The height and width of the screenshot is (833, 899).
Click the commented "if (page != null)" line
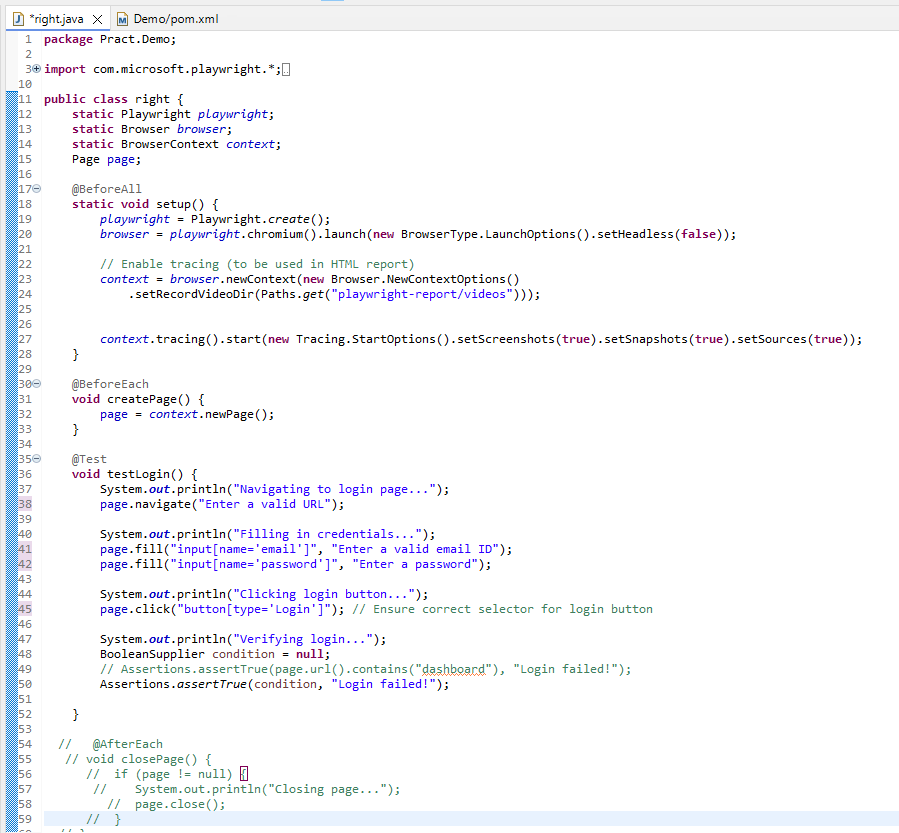click(x=167, y=774)
